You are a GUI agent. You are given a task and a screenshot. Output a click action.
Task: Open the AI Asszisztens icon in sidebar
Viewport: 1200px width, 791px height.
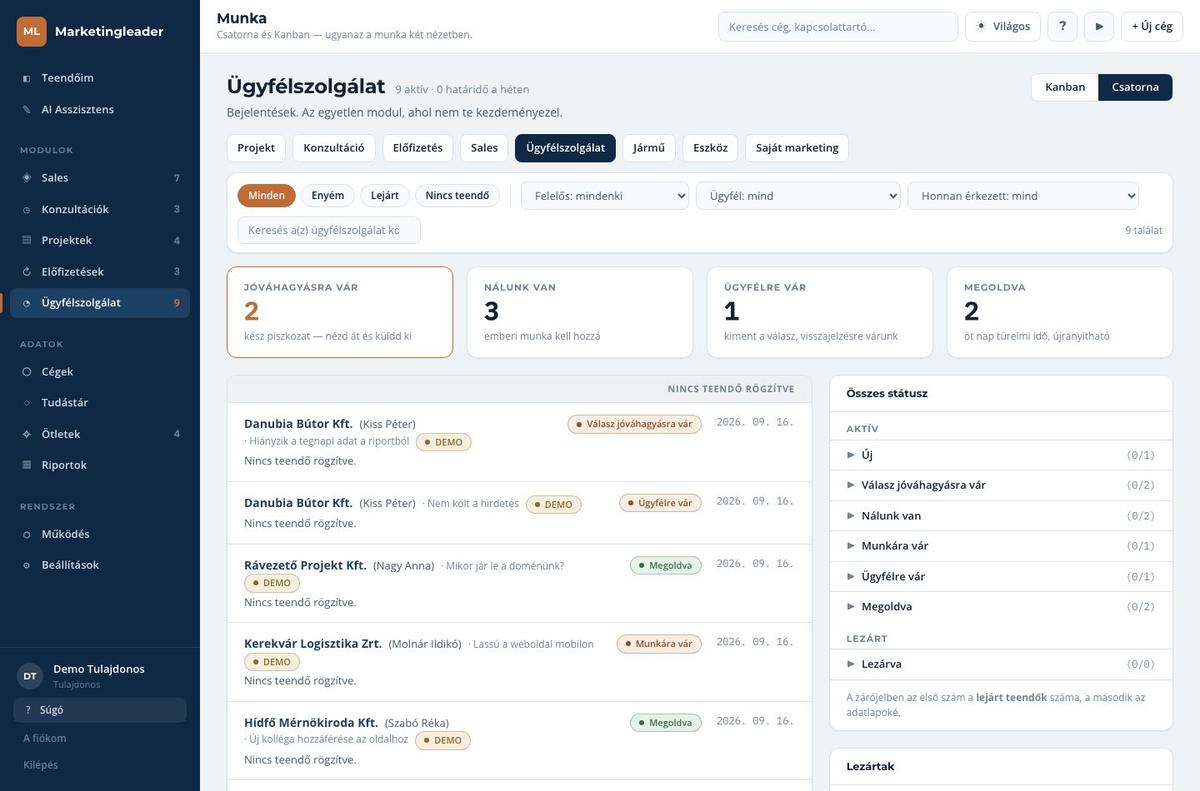coord(27,109)
